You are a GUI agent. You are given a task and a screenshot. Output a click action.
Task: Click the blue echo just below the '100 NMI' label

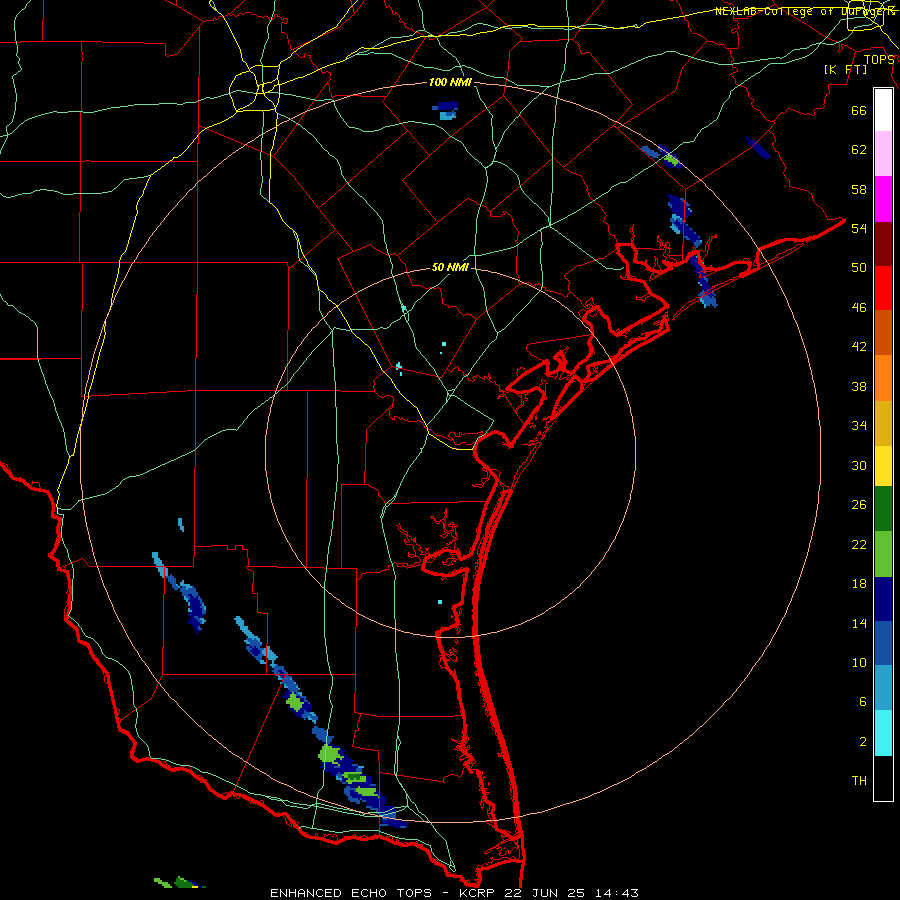tap(446, 110)
